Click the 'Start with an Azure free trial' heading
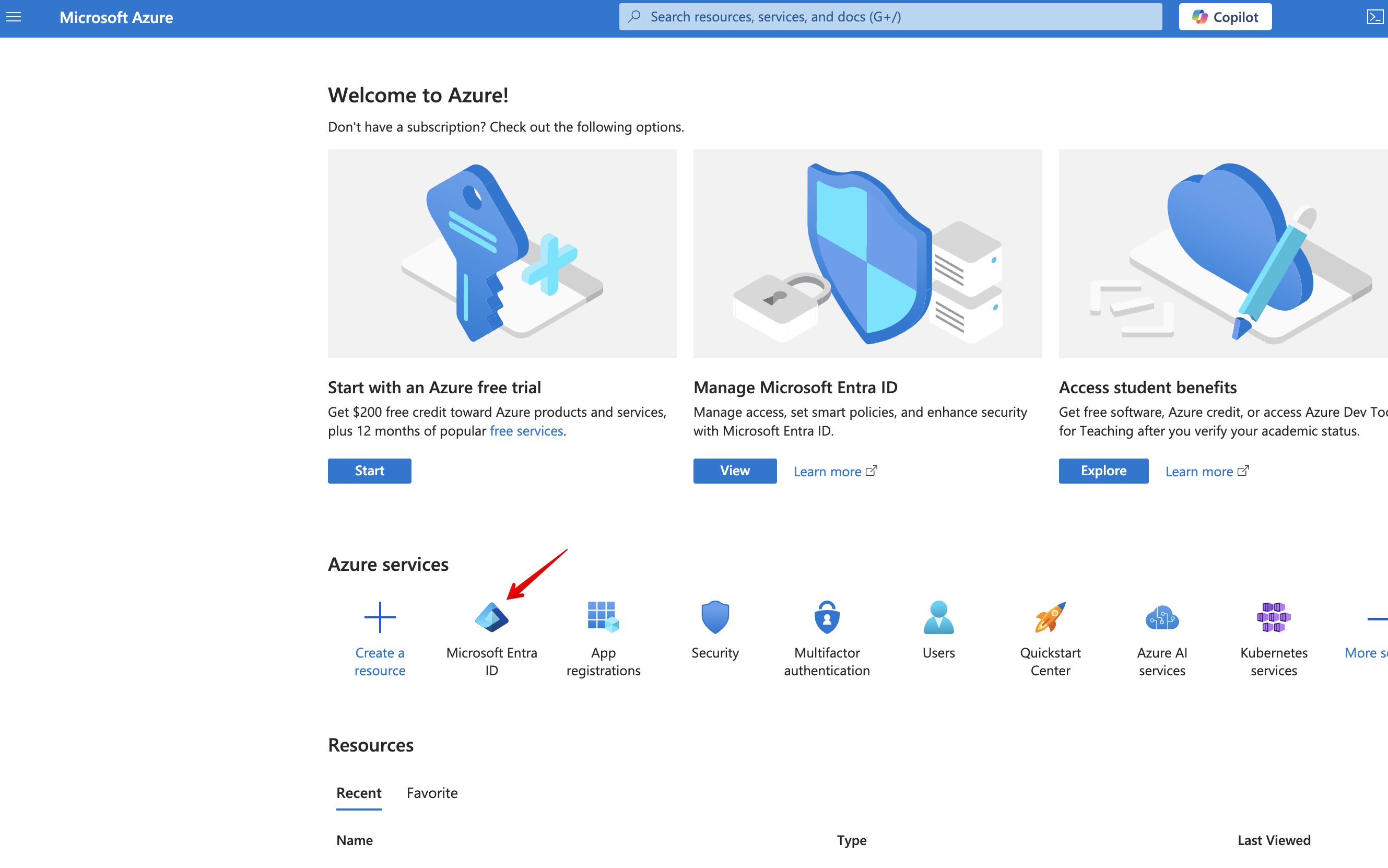Viewport: 1388px width, 868px height. [x=434, y=388]
